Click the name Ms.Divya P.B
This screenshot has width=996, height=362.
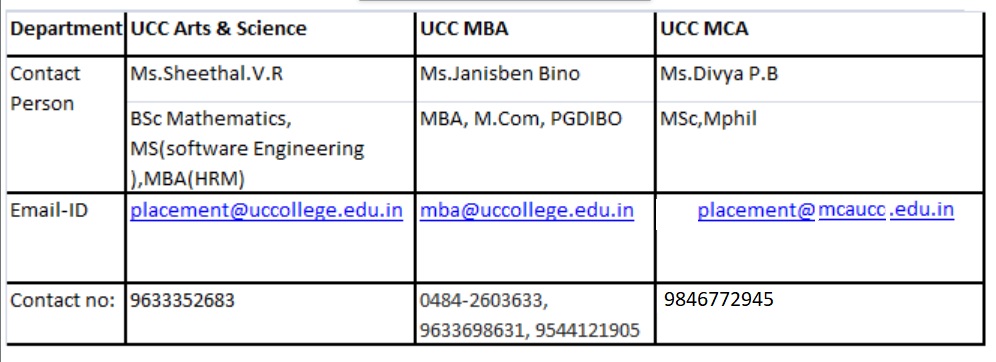coord(719,74)
